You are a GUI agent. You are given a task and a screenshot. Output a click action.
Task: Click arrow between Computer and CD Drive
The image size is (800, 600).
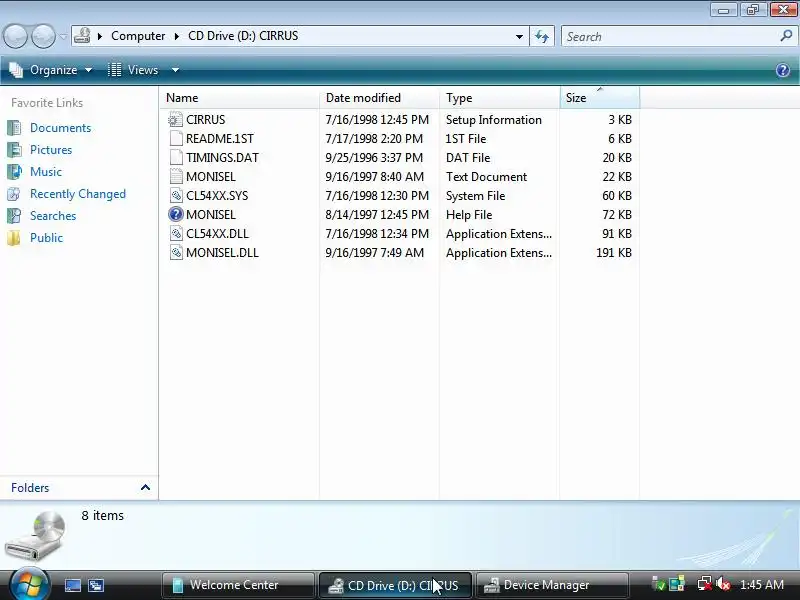point(177,36)
